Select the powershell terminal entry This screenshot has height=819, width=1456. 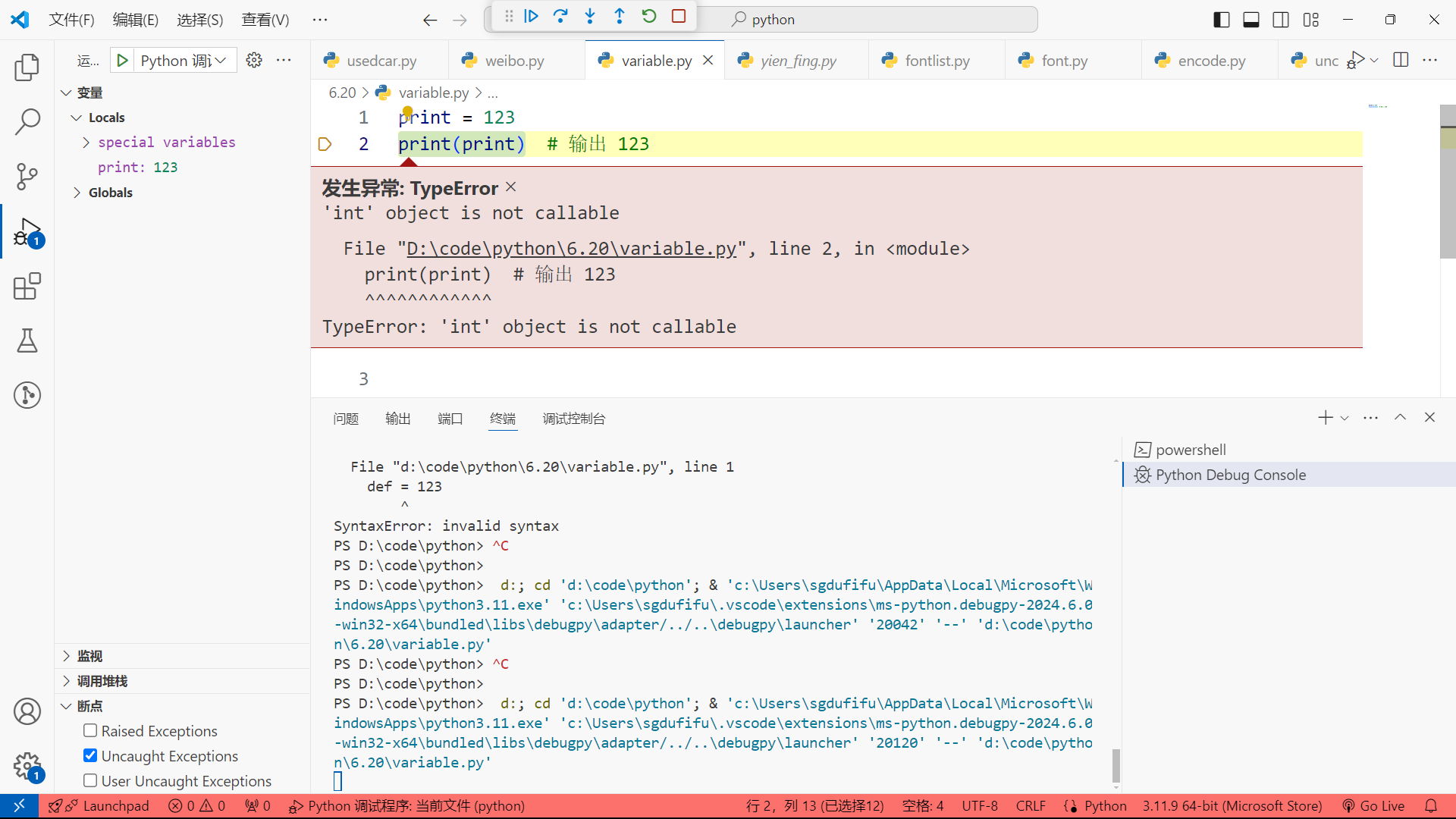coord(1191,450)
